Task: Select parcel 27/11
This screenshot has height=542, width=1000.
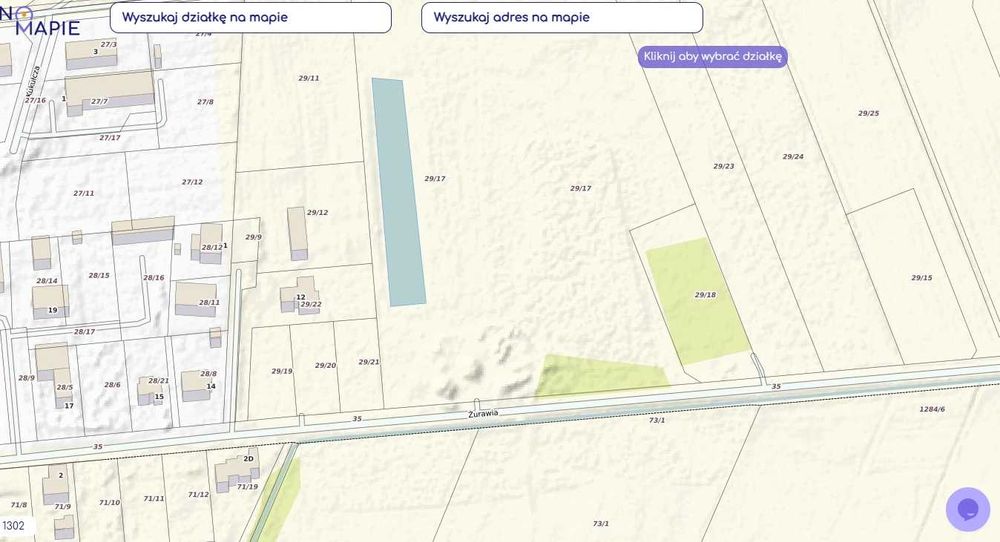Action: pyautogui.click(x=84, y=193)
